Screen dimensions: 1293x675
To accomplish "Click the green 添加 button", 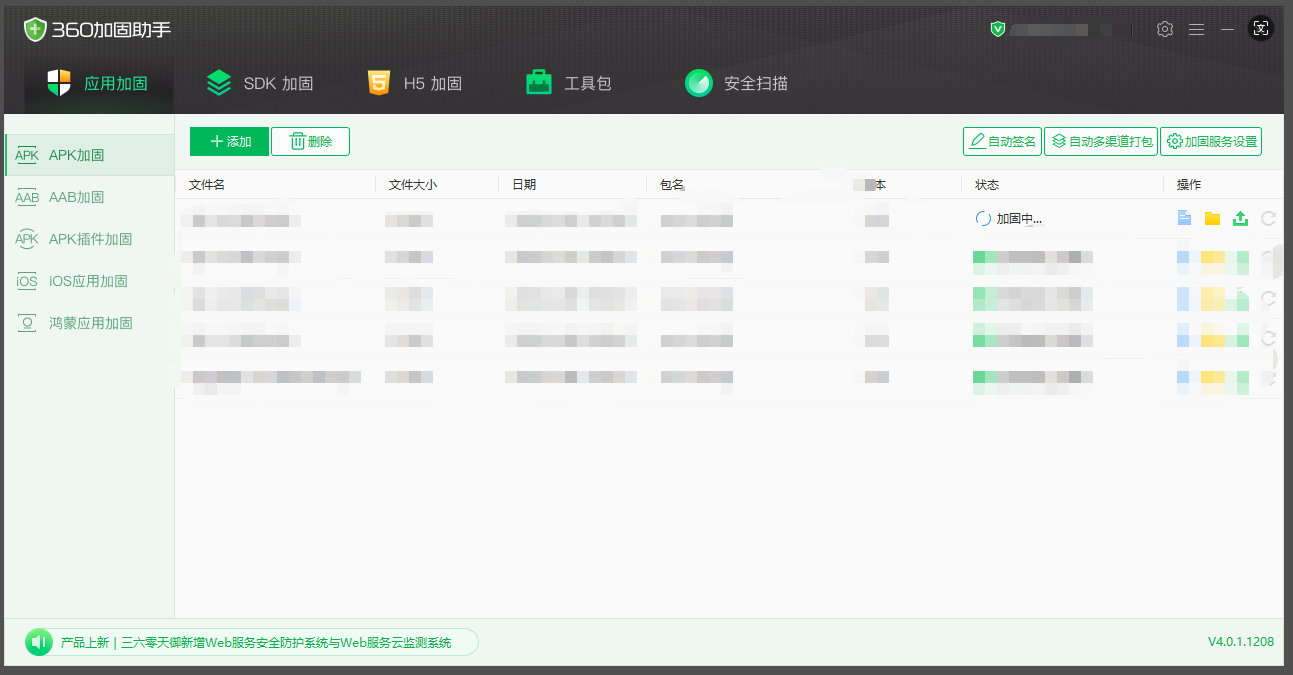I will coord(229,142).
